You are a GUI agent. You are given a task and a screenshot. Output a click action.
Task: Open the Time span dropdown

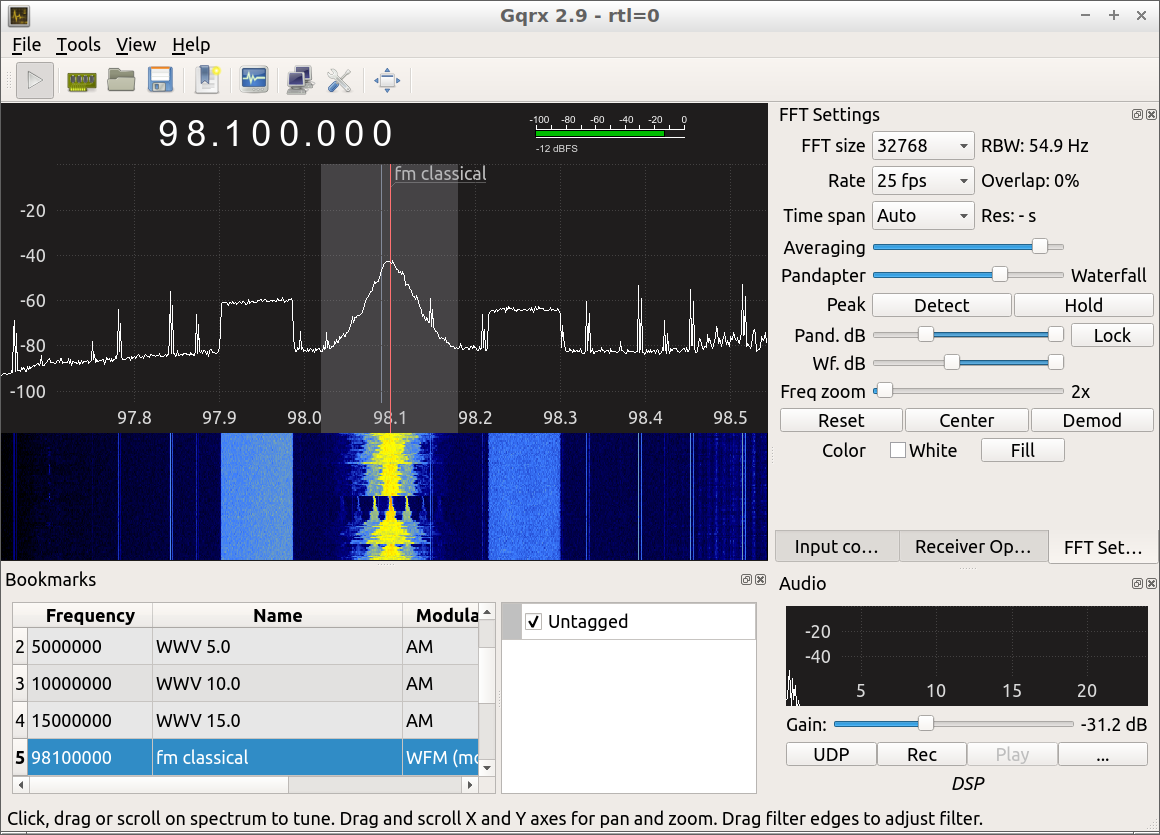coord(922,216)
